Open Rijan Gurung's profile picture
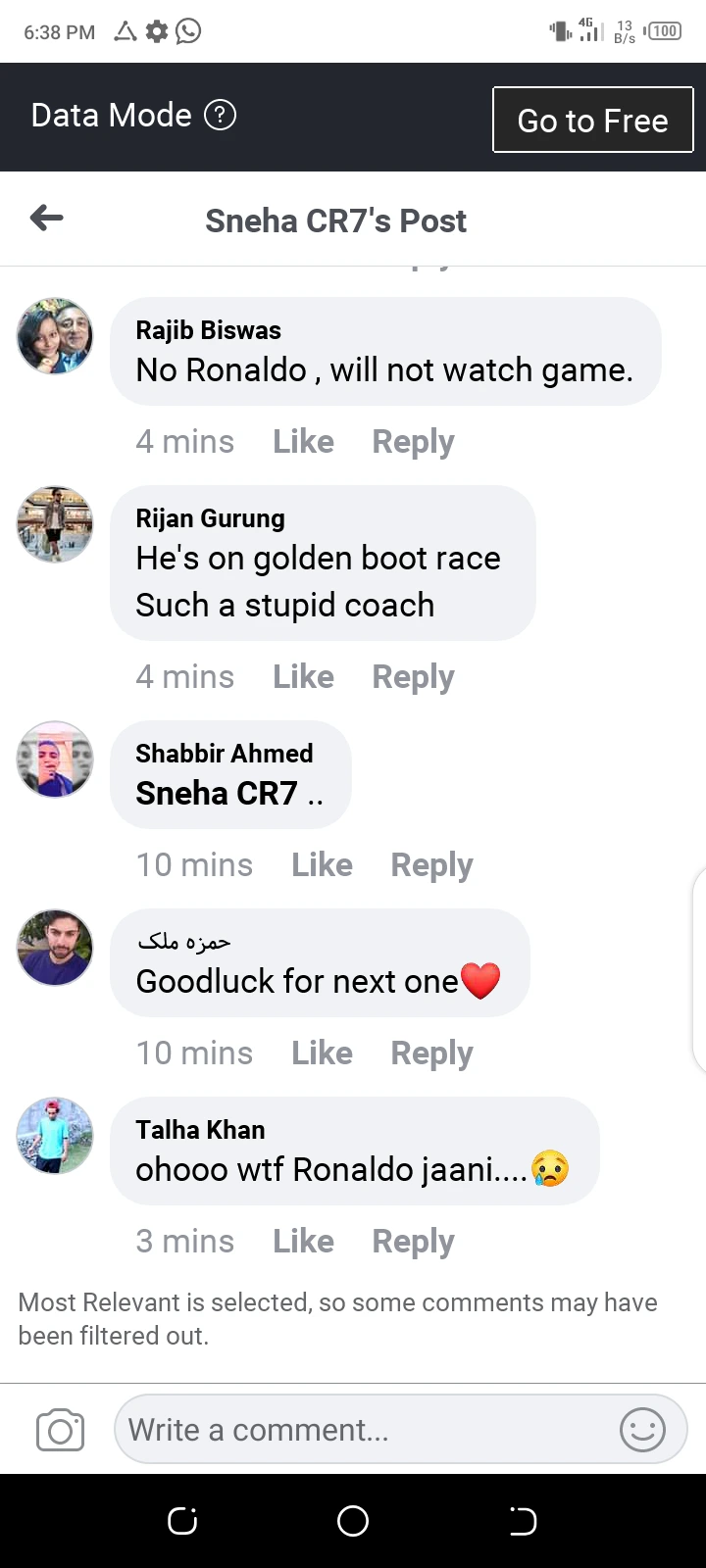 click(x=55, y=524)
